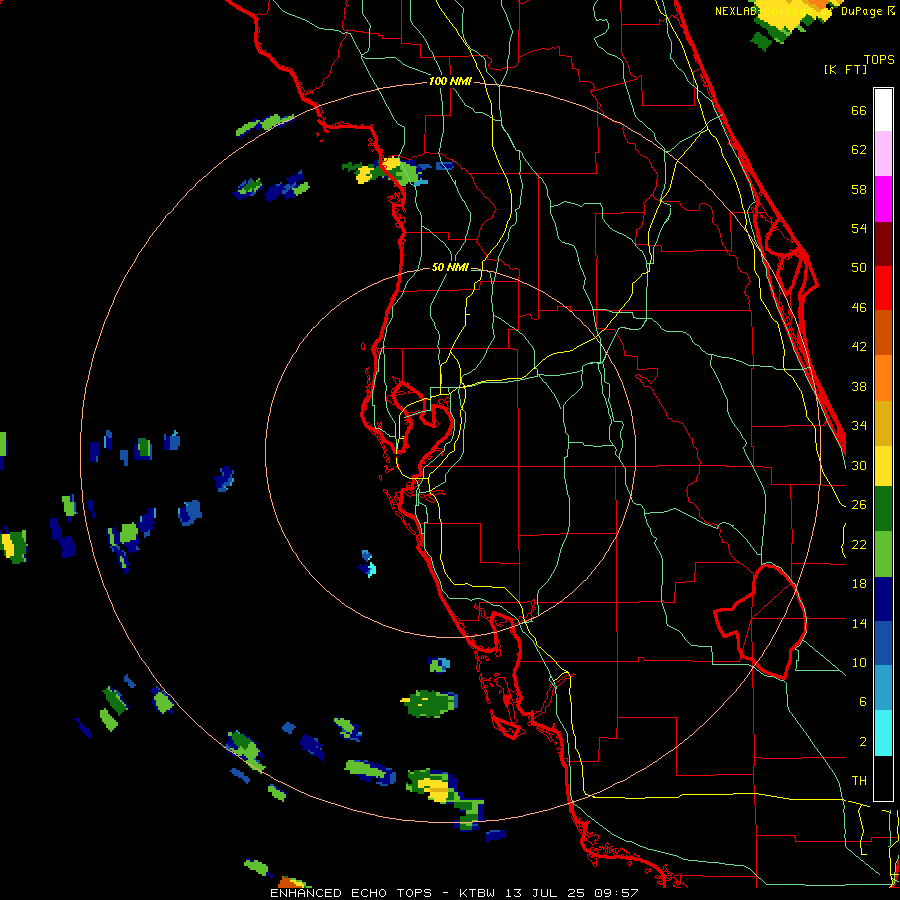Pick the gold legend swatch near 34

click(883, 423)
